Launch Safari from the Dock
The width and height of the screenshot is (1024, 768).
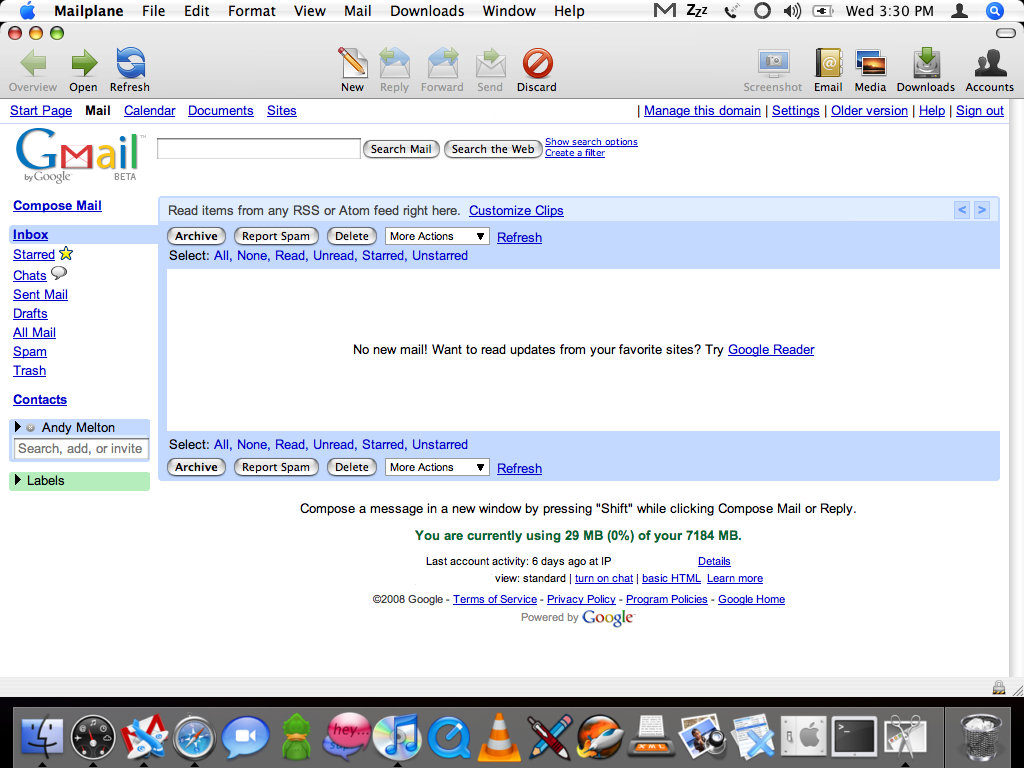coord(194,738)
